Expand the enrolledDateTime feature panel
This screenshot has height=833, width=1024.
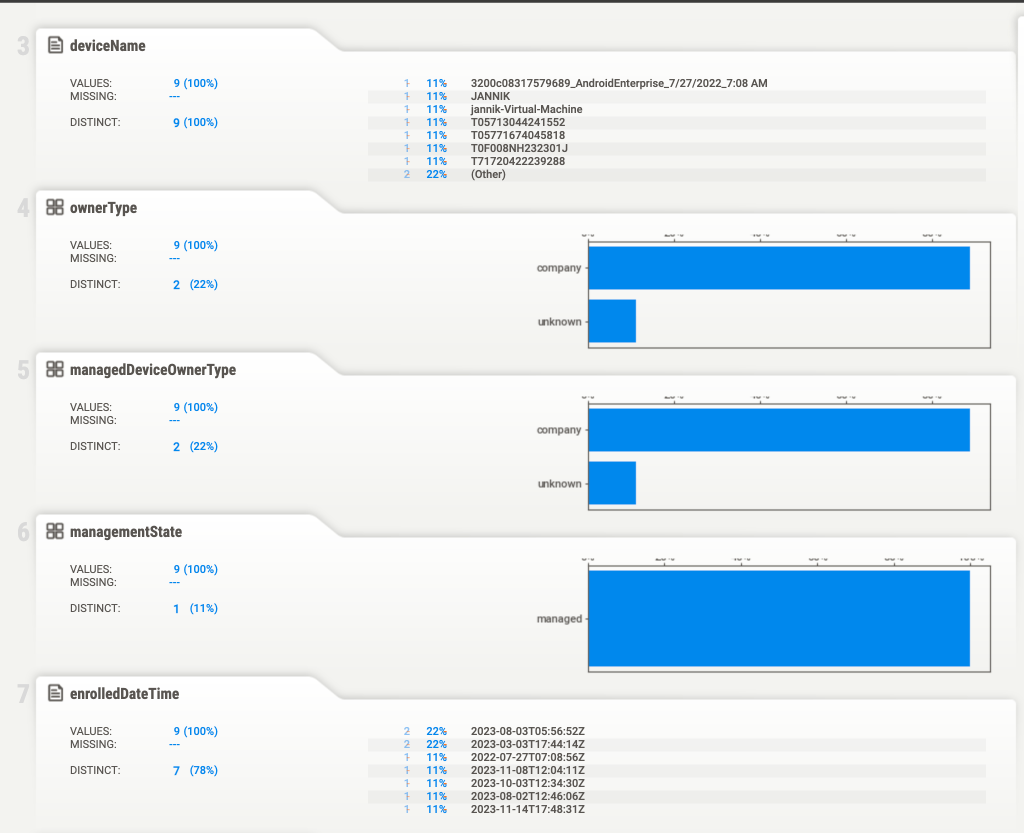tap(124, 694)
